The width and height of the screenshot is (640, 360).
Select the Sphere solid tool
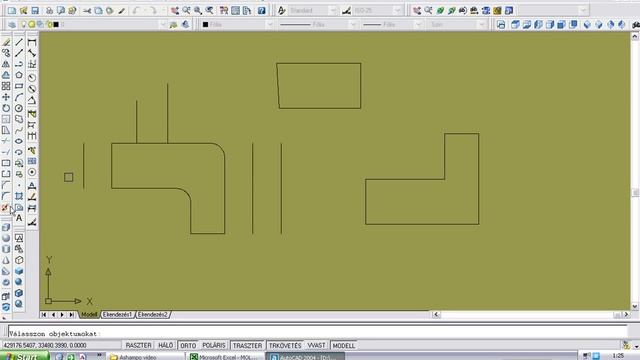pos(6,238)
